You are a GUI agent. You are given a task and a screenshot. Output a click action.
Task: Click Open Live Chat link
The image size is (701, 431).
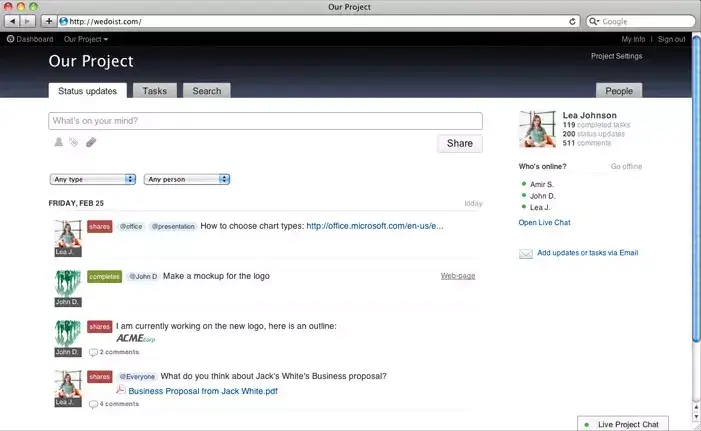click(545, 222)
